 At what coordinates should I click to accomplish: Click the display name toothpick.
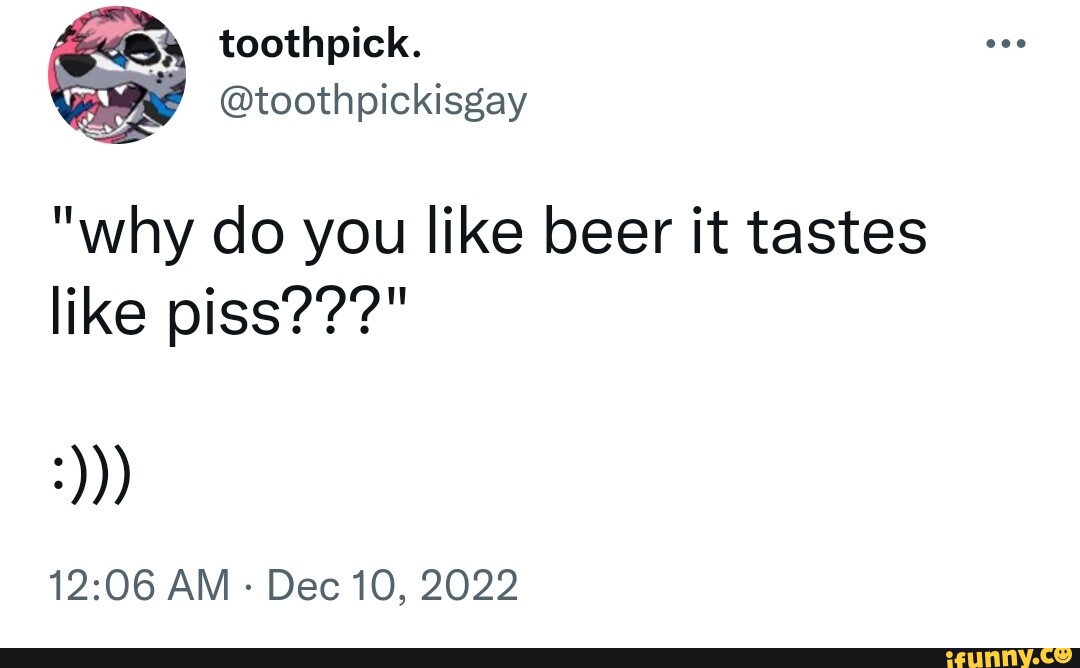tap(322, 42)
